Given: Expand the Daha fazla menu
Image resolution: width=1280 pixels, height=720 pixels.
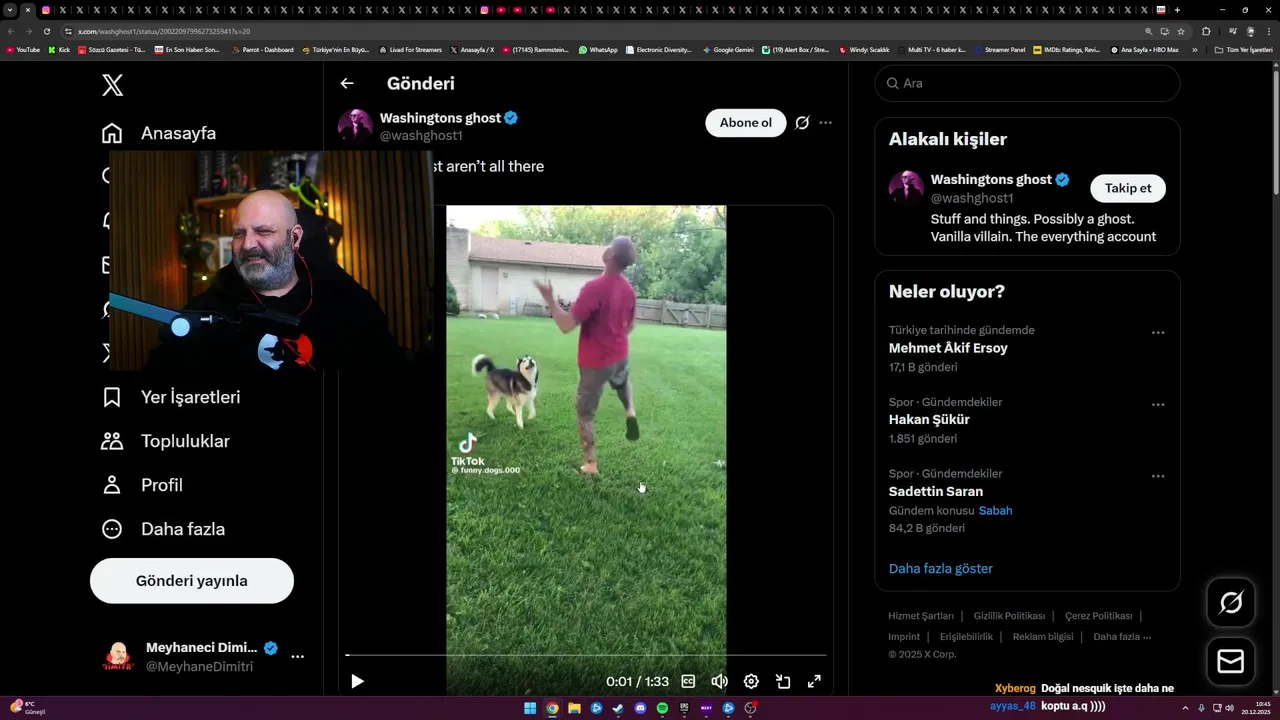Looking at the screenshot, I should pyautogui.click(x=163, y=529).
